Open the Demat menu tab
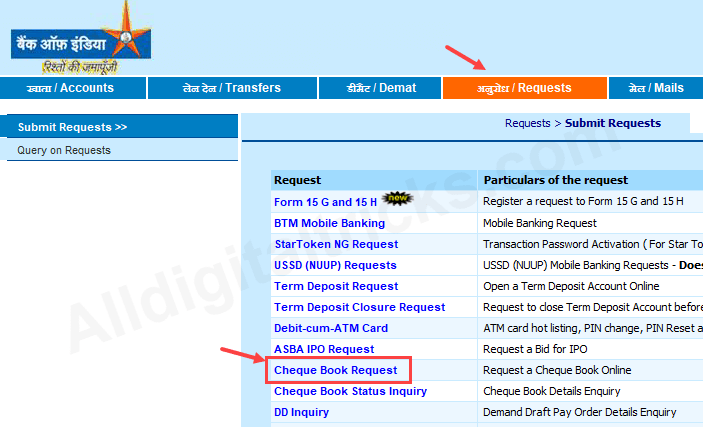 point(380,88)
